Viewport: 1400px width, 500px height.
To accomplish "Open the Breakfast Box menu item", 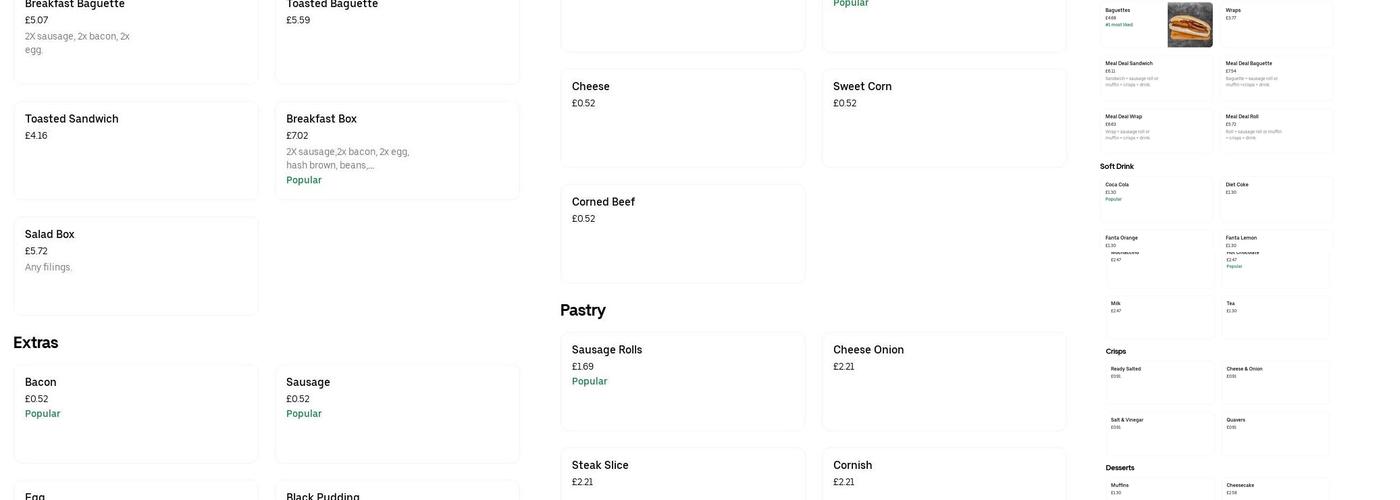I will tap(397, 149).
